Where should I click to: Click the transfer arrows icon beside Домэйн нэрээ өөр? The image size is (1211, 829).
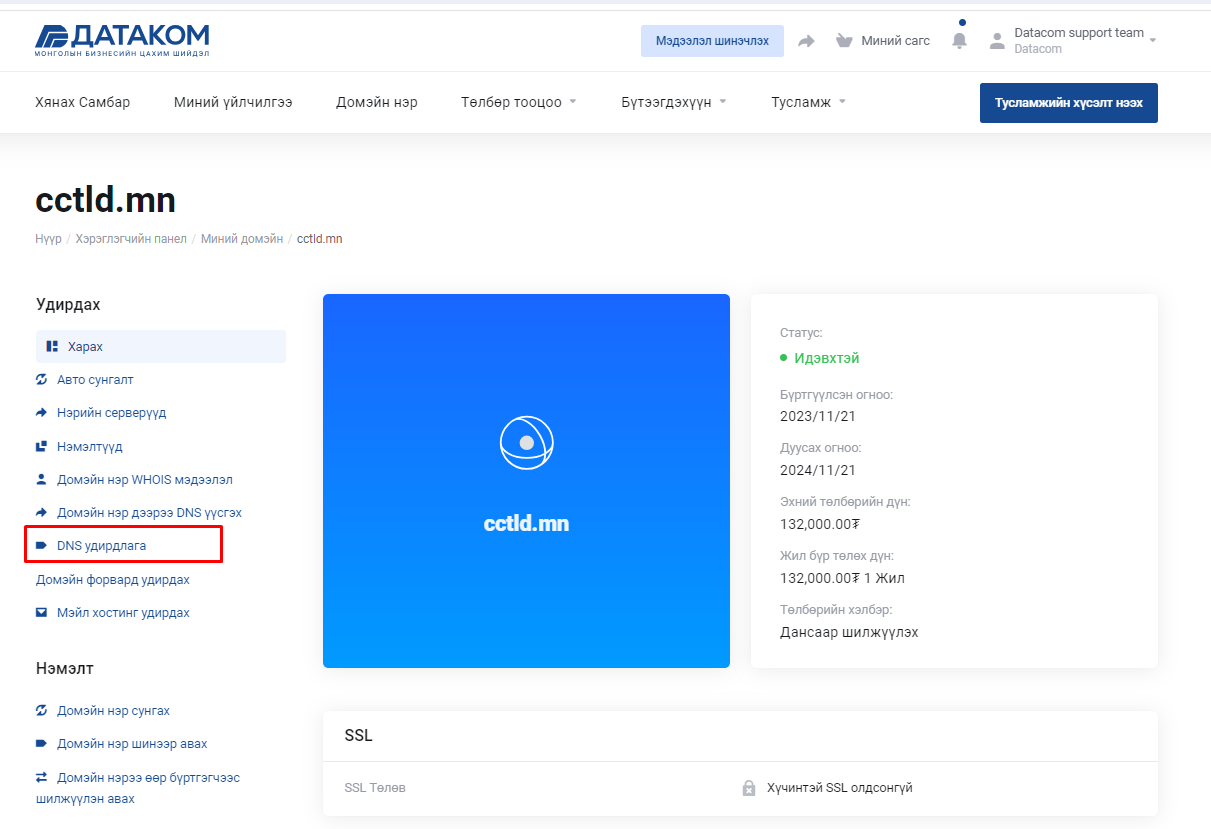[x=41, y=777]
